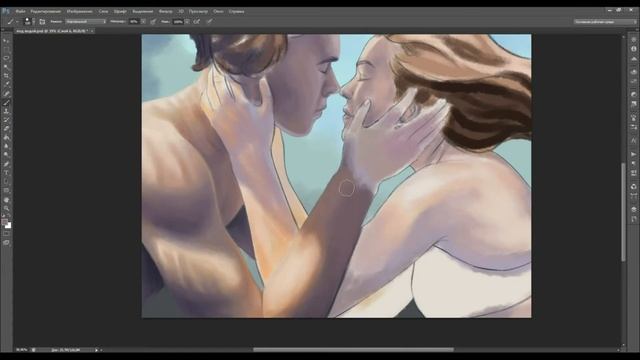Select the History Brush tool
The image size is (640, 360).
point(6,120)
